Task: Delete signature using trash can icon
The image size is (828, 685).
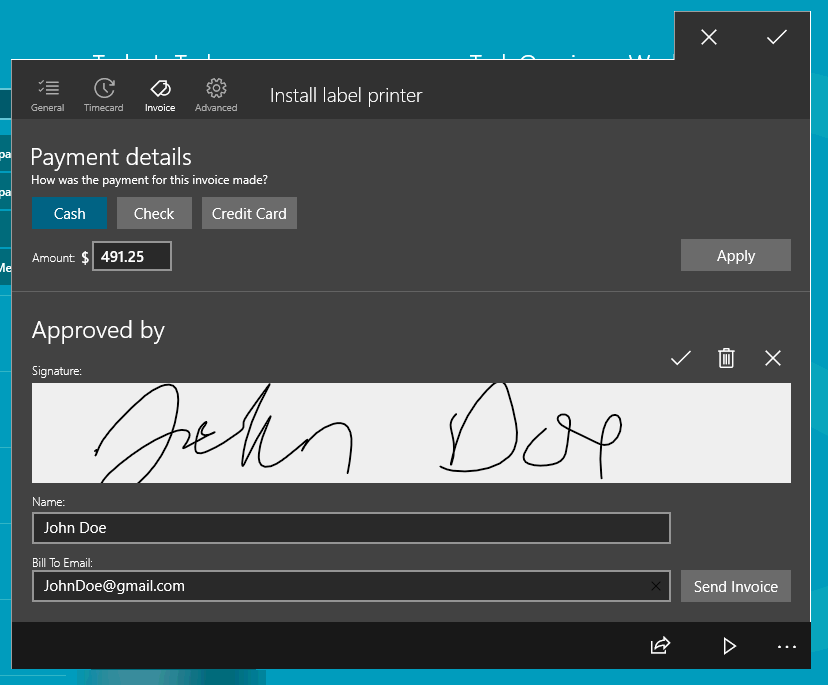Action: (727, 358)
